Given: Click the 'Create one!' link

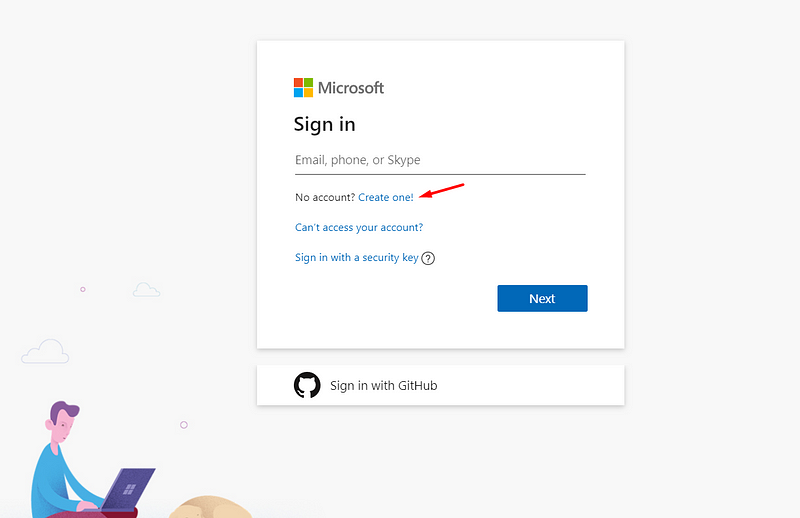Looking at the screenshot, I should (386, 198).
